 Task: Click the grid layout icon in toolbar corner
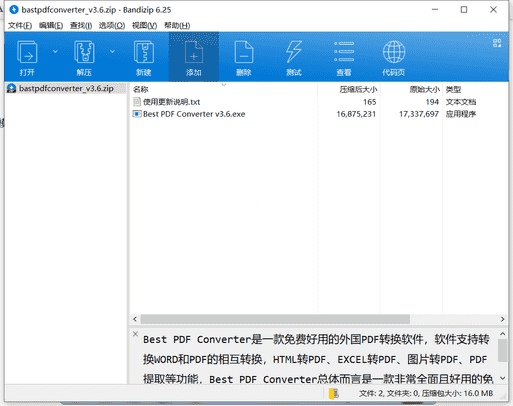497,43
